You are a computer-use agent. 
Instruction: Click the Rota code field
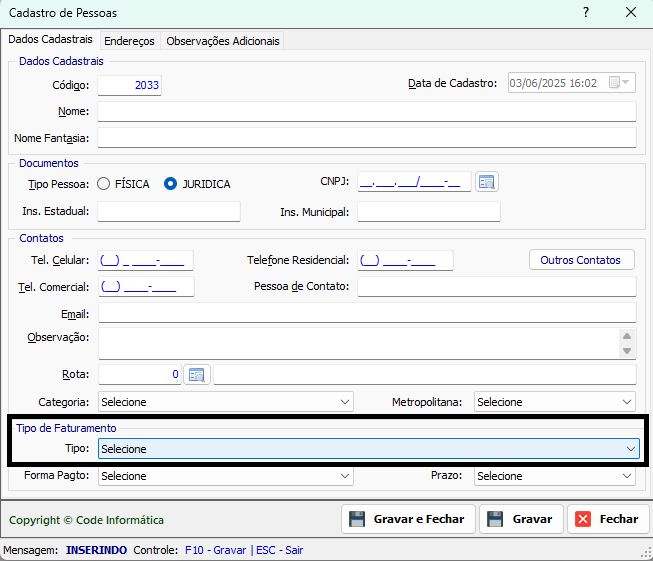pos(140,374)
